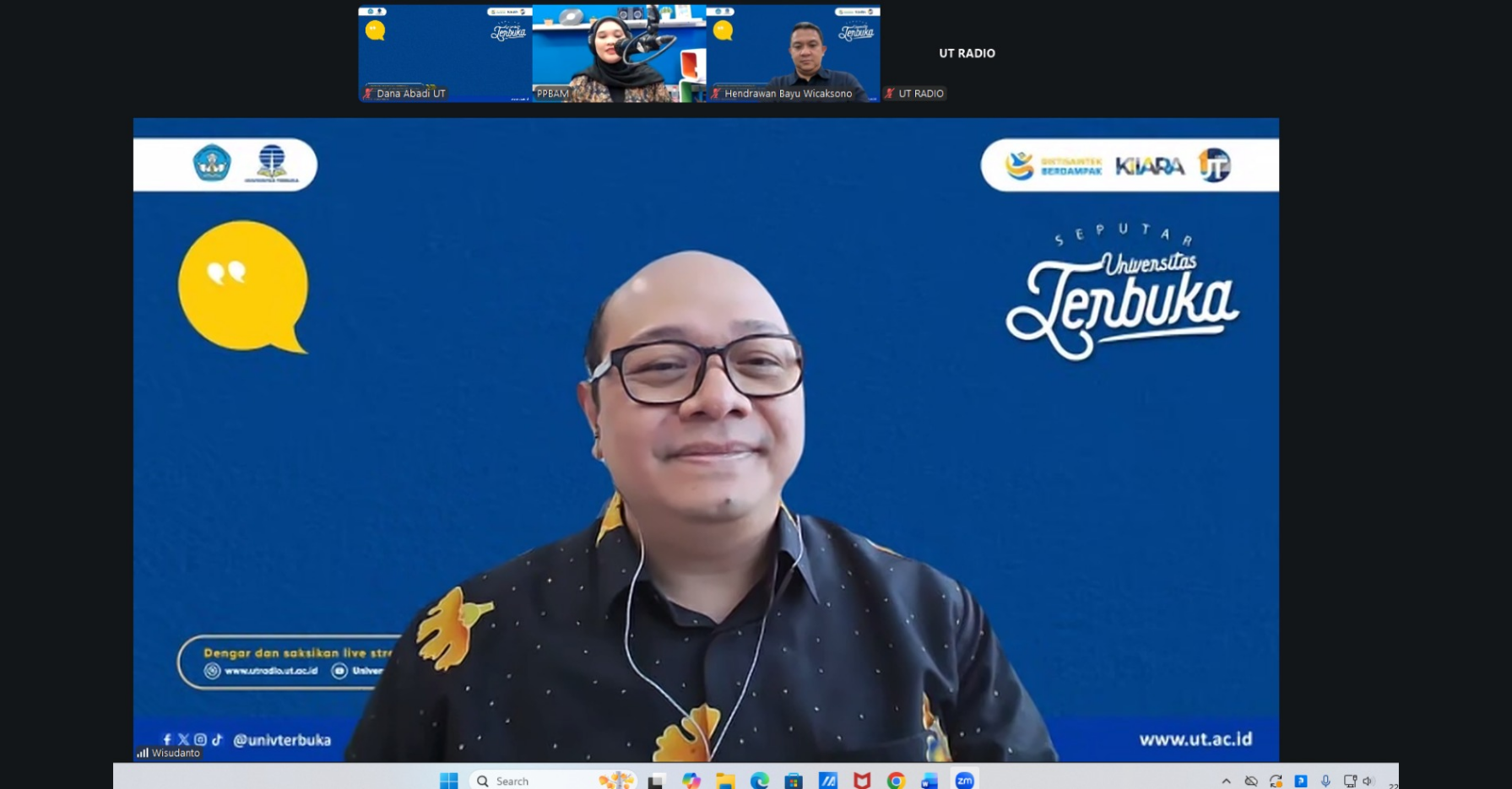Open Task View from the taskbar

coord(656,781)
